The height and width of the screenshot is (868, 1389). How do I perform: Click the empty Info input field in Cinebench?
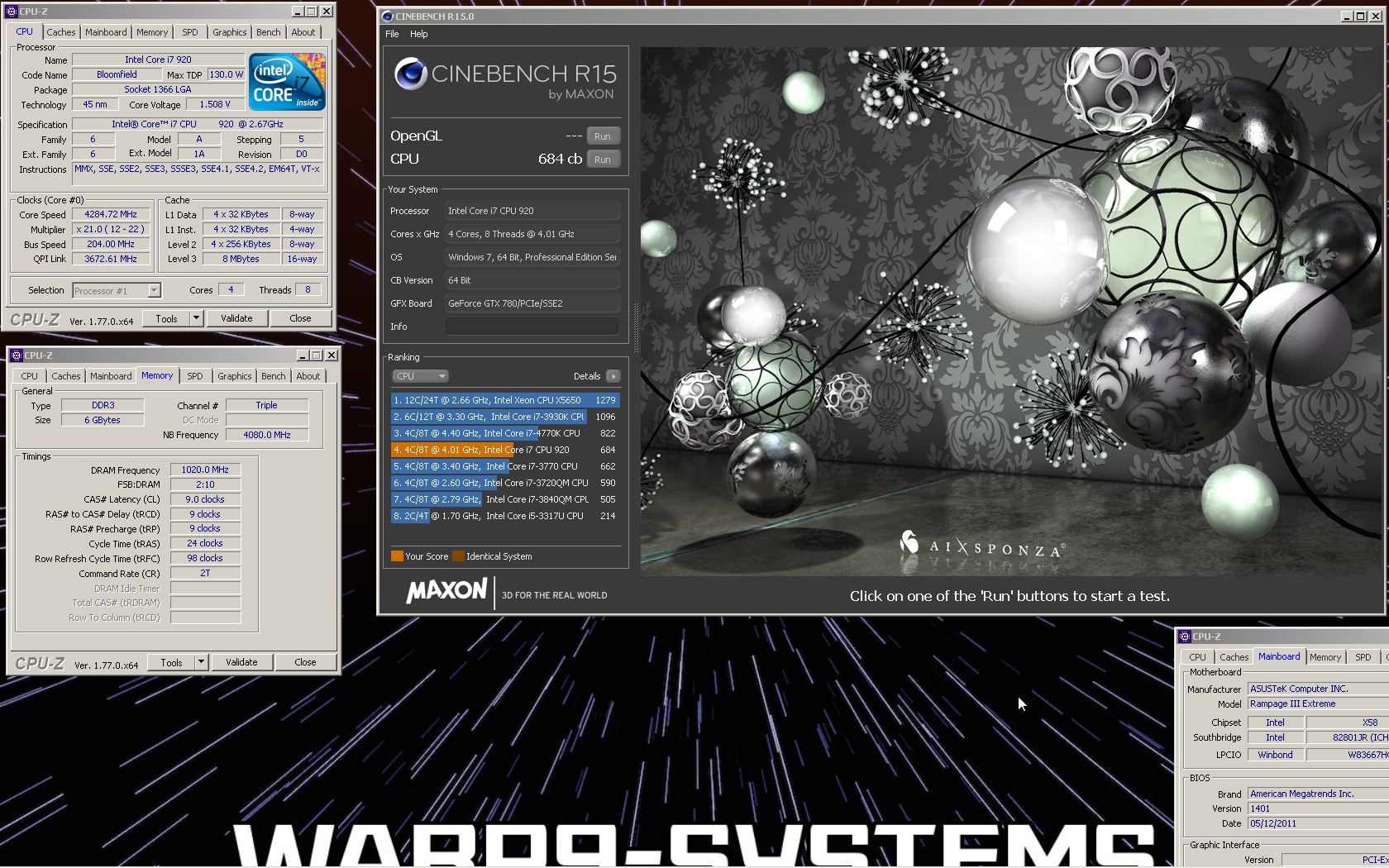(x=532, y=327)
